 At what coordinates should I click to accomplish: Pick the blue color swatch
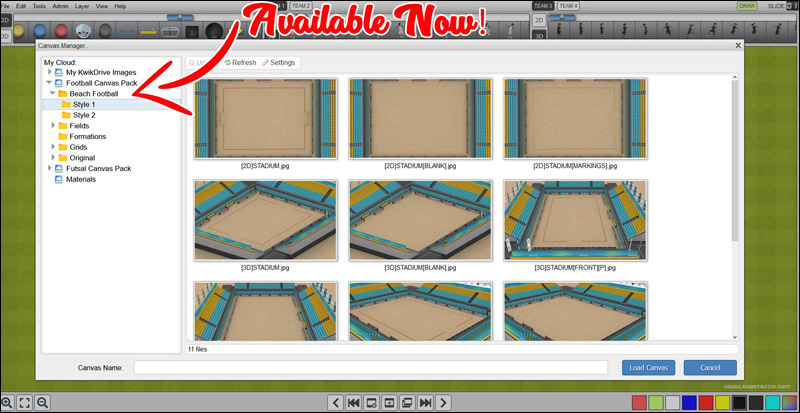pos(688,402)
